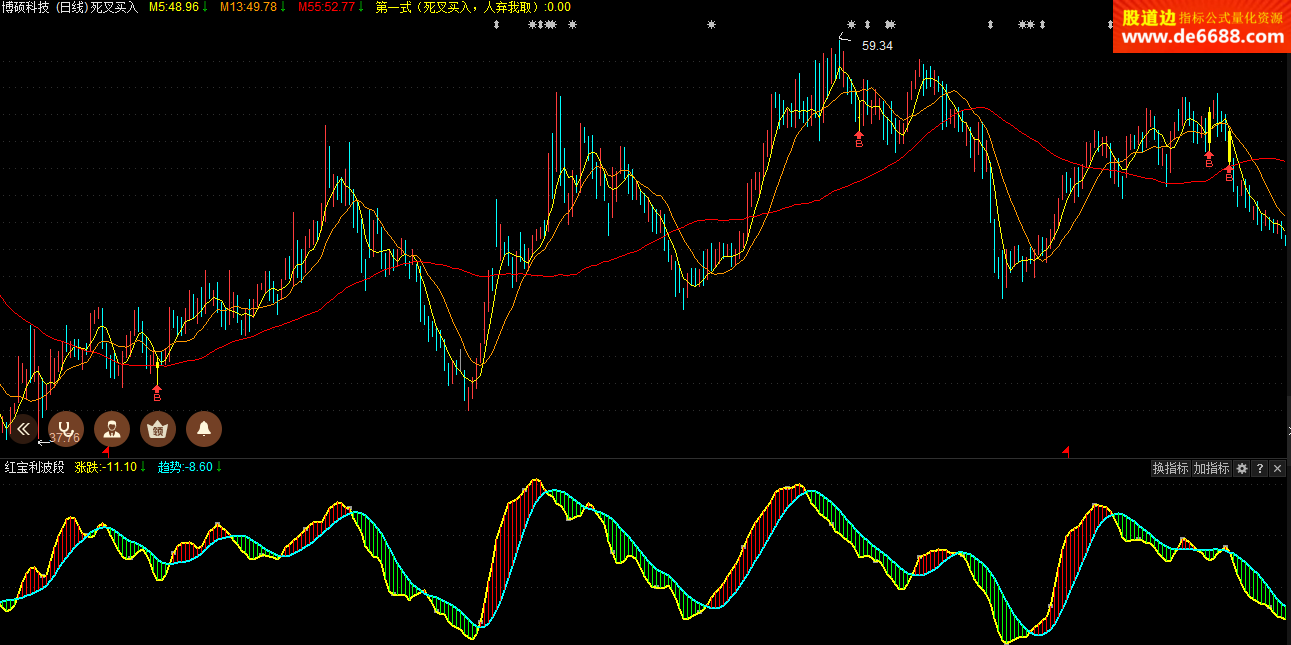Click the B buy marker below 59.34 peak
This screenshot has width=1291, height=645.
coord(858,139)
